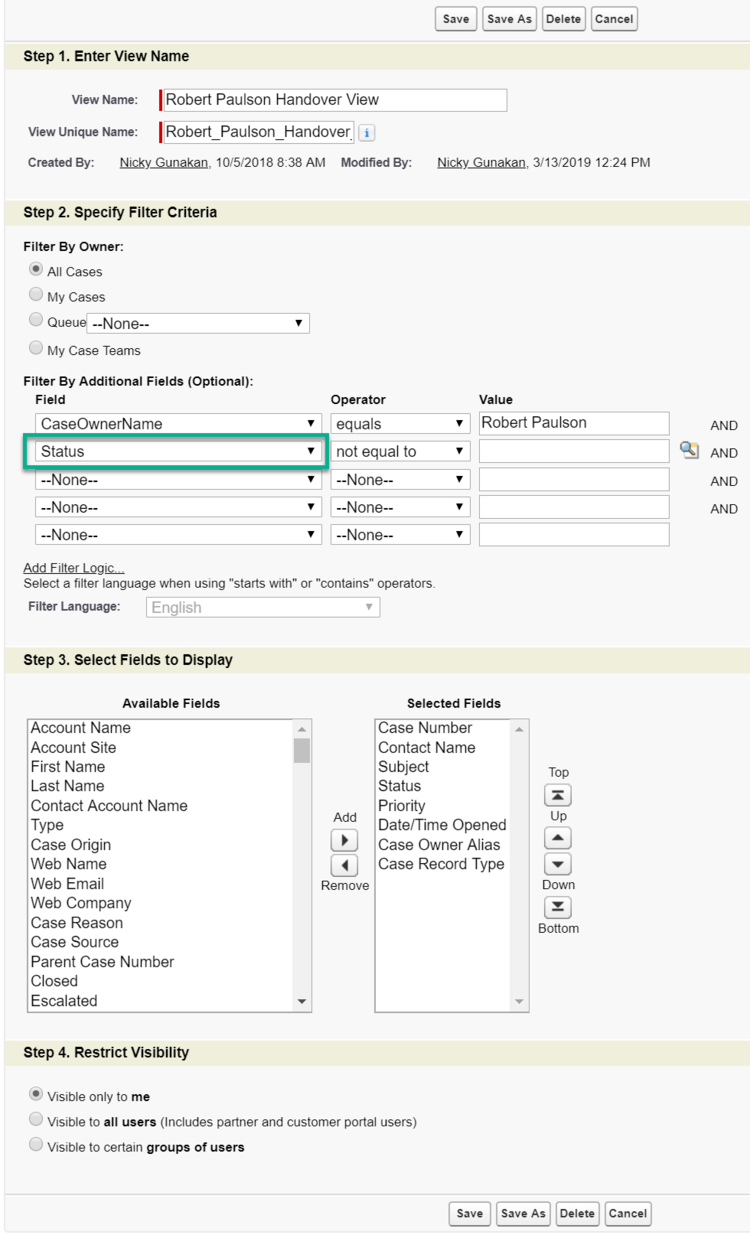Viewport: 750px width, 1235px height.
Task: Select the My Cases radio option
Action: point(36,295)
